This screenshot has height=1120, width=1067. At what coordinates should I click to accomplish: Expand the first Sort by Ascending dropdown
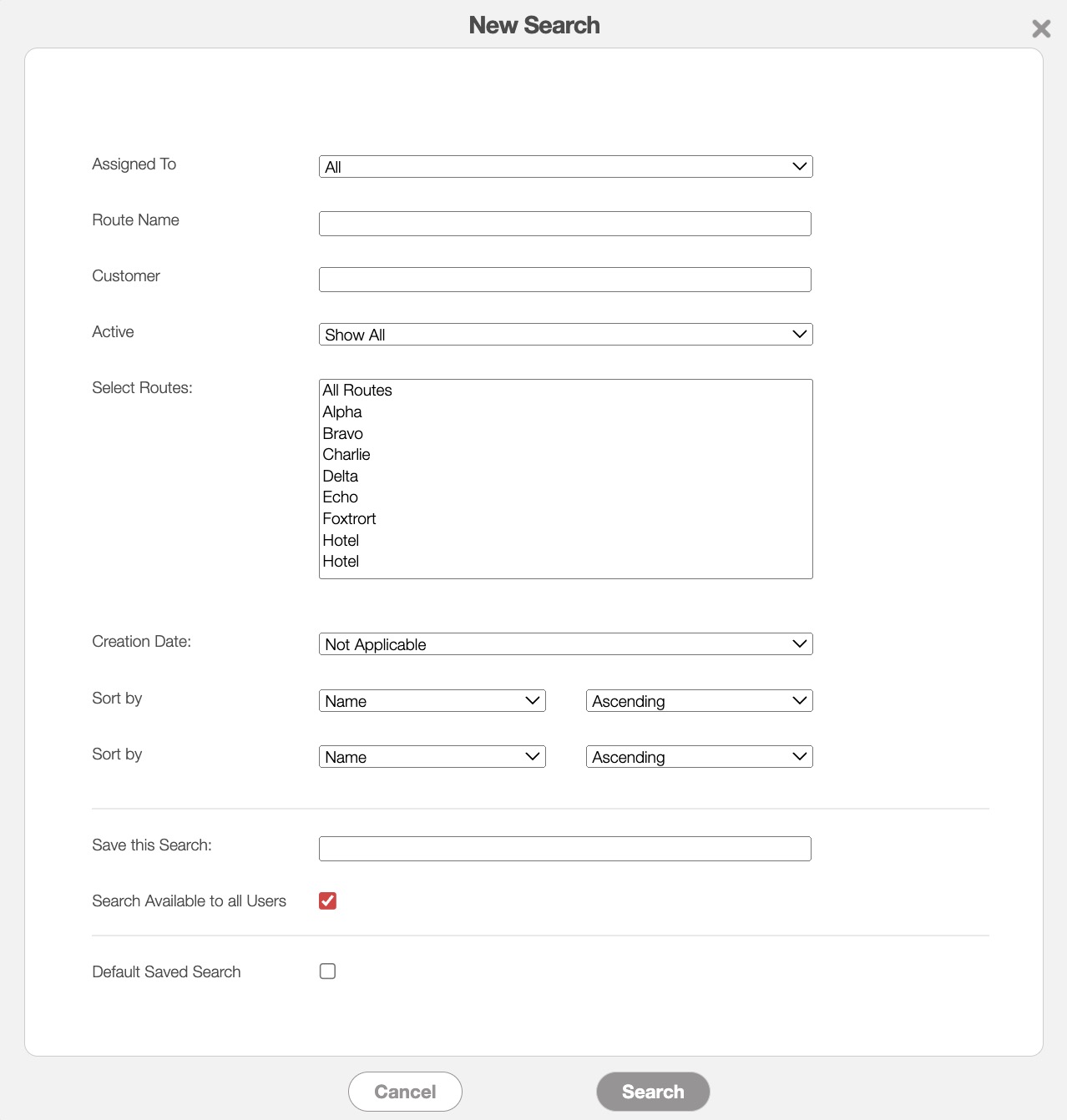[699, 701]
